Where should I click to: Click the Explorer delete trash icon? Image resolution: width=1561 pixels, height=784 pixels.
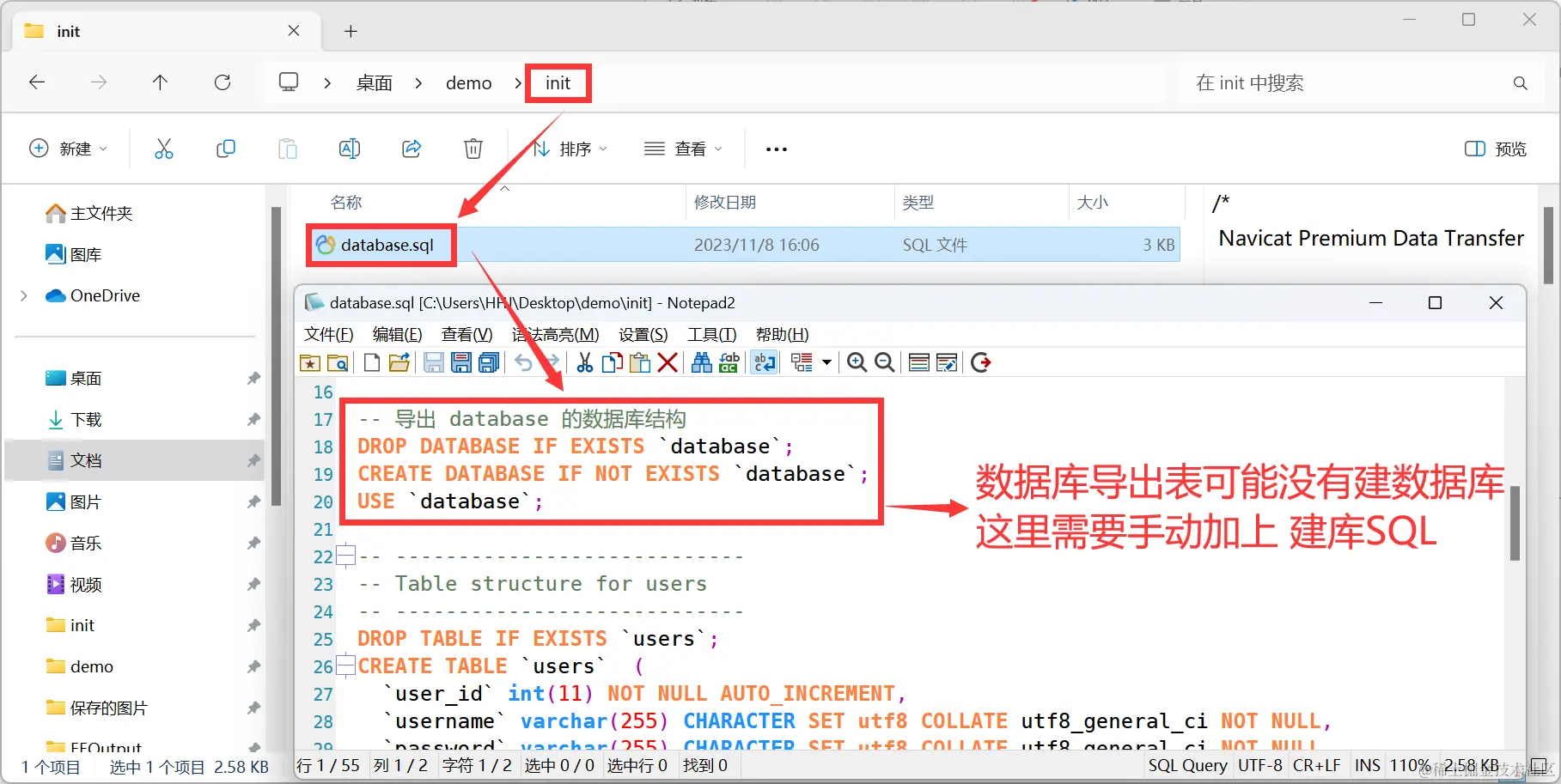click(473, 149)
